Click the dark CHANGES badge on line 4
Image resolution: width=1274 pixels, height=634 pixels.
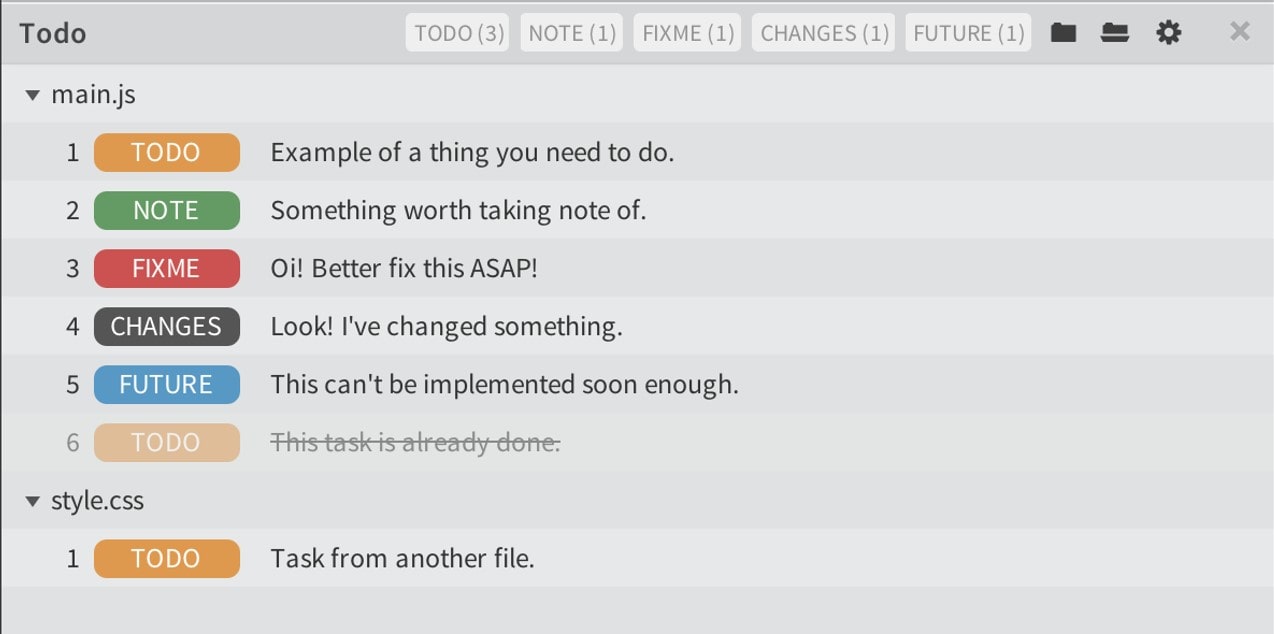pos(166,326)
